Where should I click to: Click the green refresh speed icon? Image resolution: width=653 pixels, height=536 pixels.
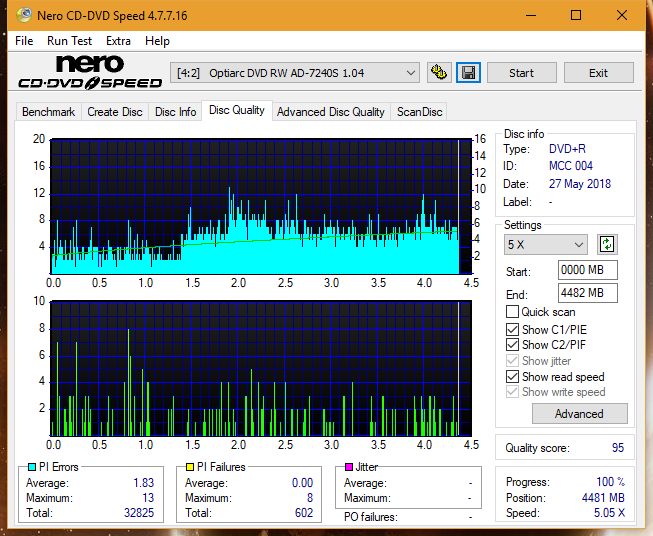(x=607, y=244)
